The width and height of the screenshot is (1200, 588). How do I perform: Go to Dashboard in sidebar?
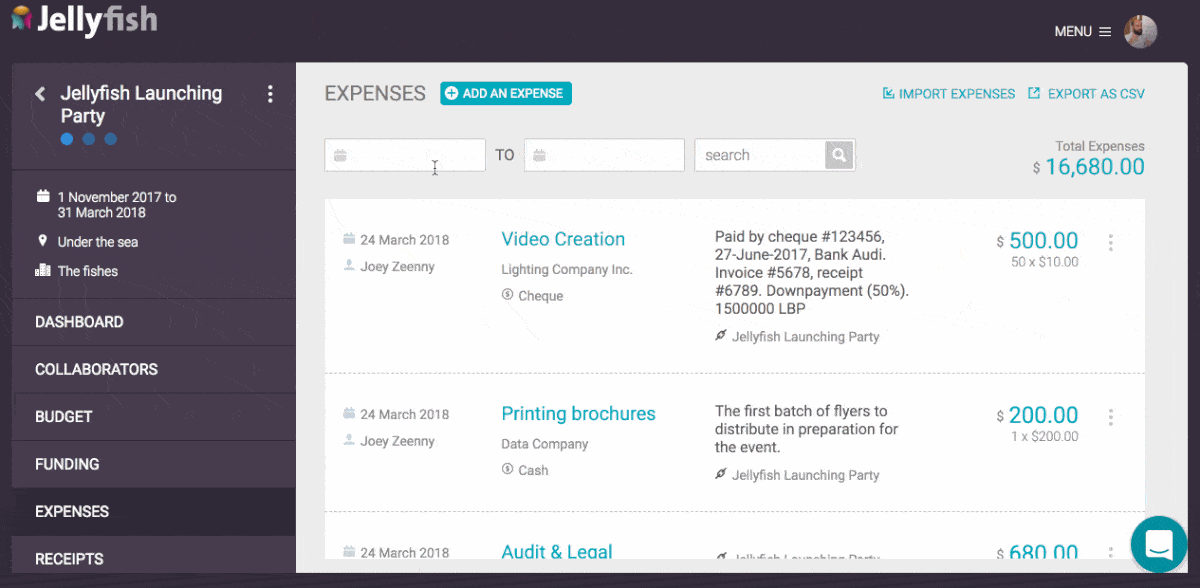point(154,322)
